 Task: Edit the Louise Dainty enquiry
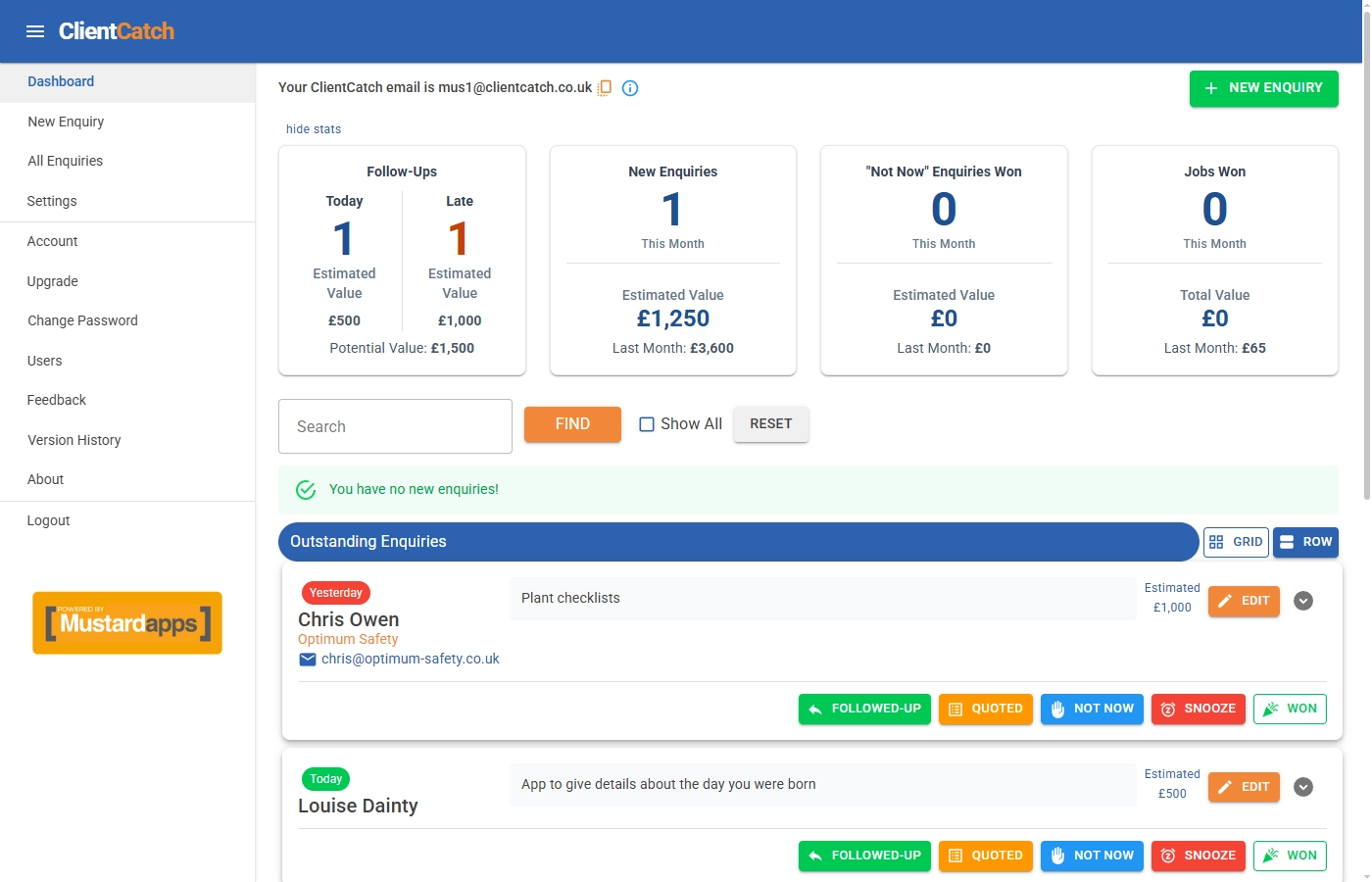pyautogui.click(x=1244, y=787)
